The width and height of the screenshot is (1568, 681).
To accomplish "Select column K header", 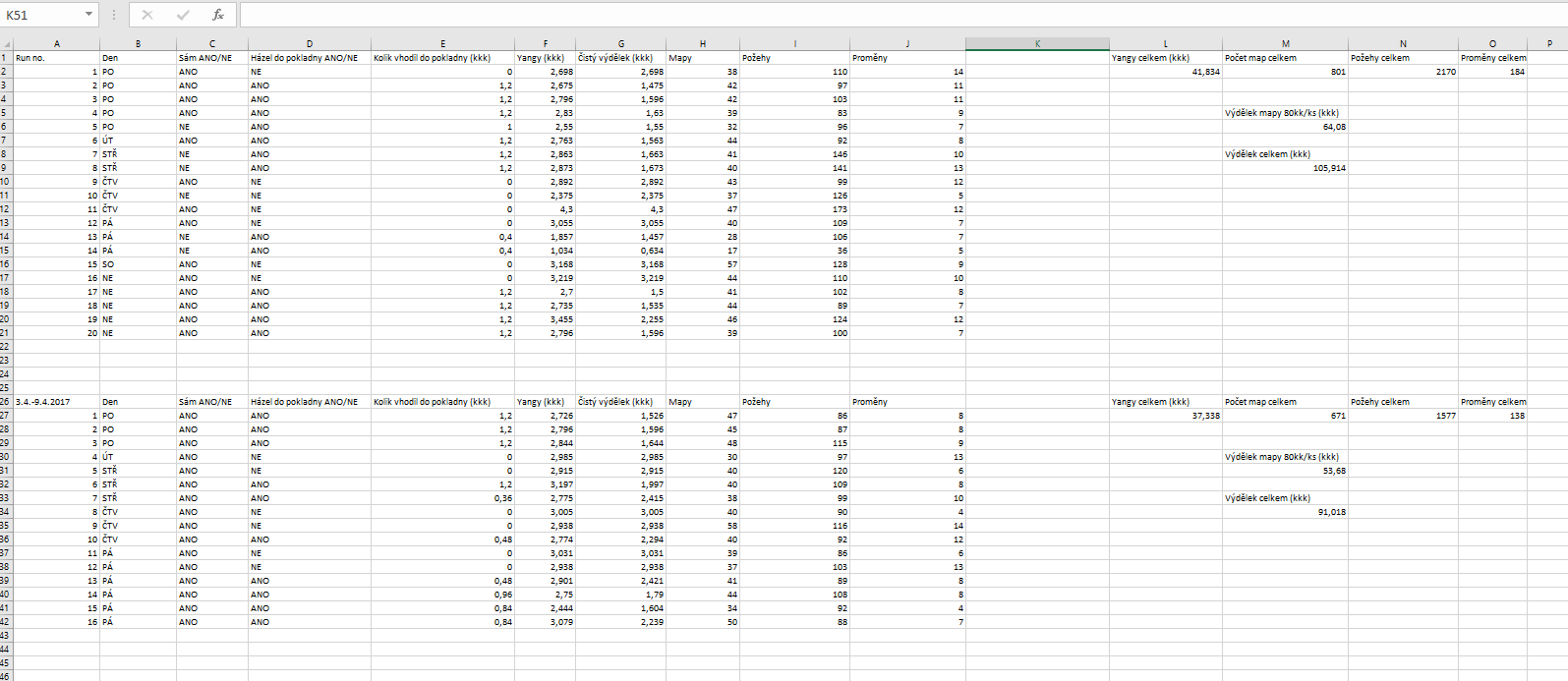I will point(1037,44).
